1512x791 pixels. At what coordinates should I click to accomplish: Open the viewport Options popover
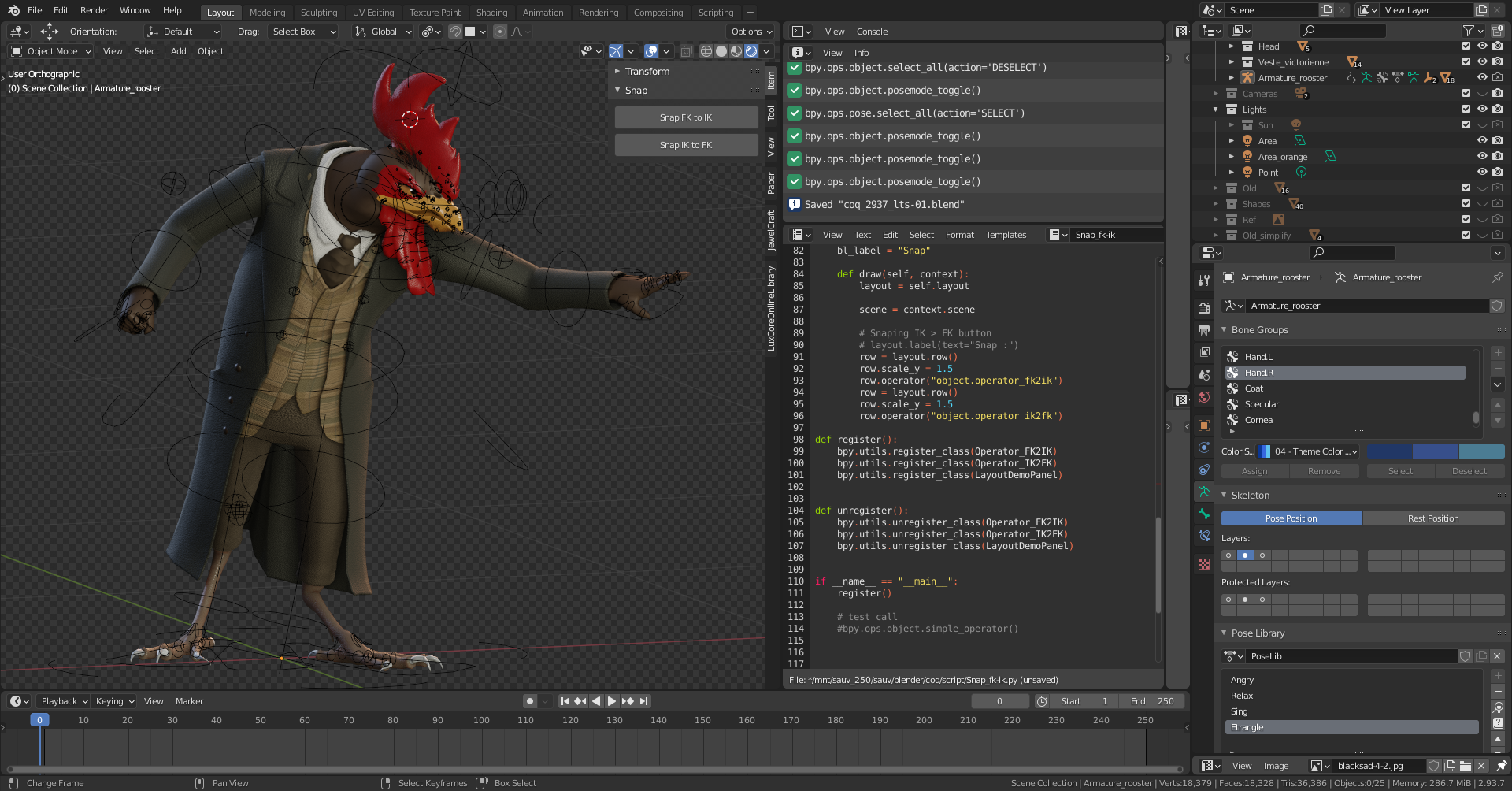coord(751,32)
